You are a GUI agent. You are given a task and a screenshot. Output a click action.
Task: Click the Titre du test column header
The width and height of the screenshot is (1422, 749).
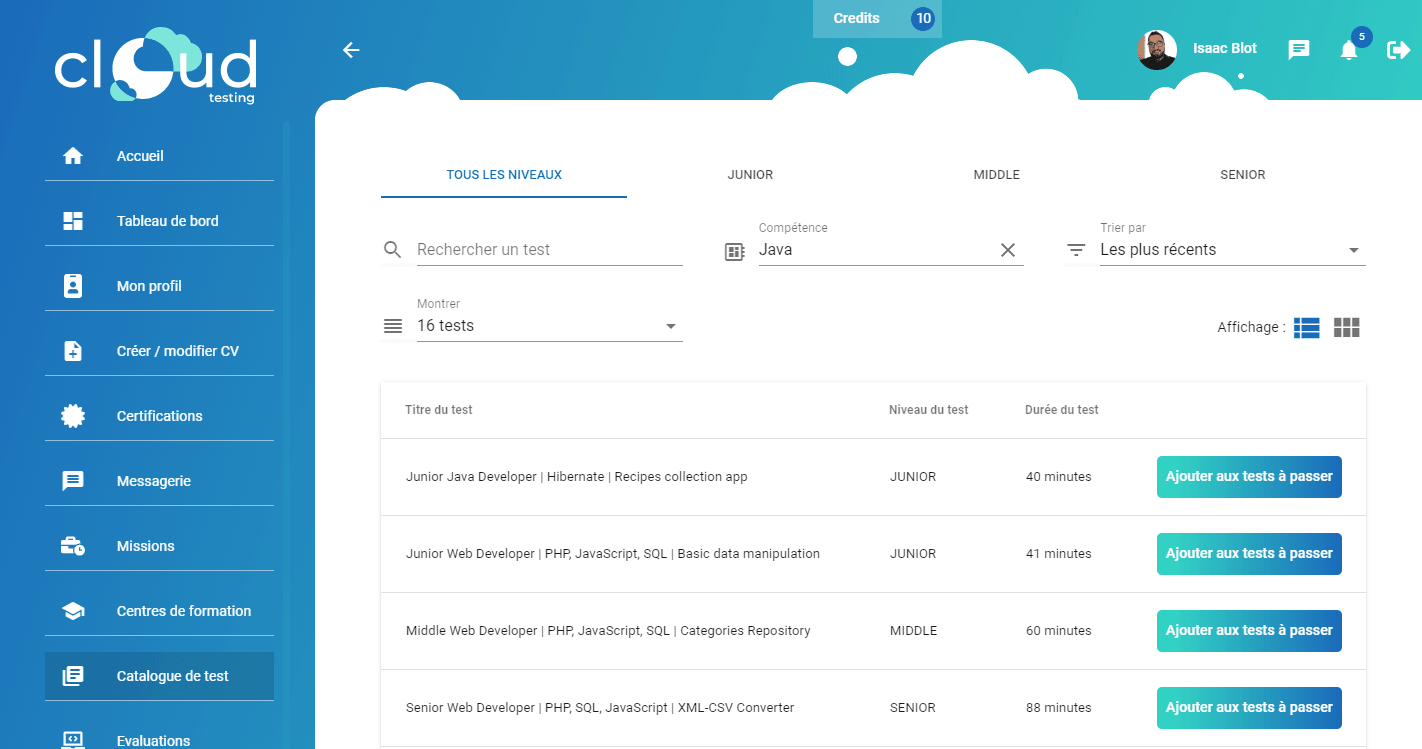439,410
